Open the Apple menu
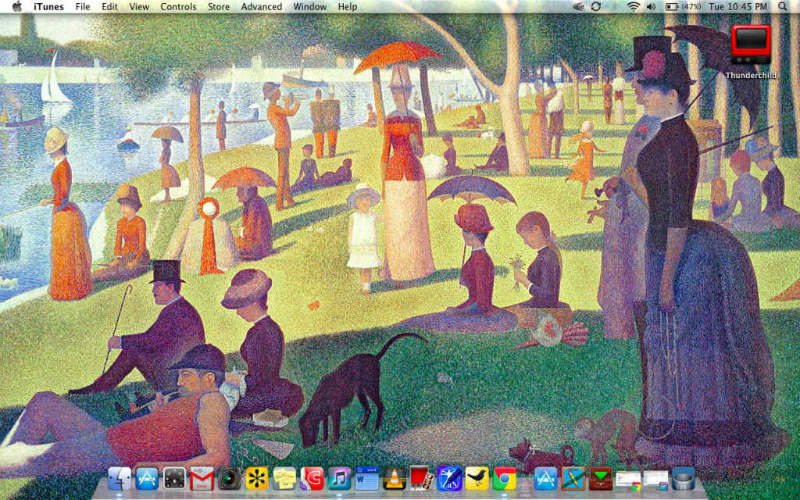This screenshot has width=800, height=500. click(17, 7)
